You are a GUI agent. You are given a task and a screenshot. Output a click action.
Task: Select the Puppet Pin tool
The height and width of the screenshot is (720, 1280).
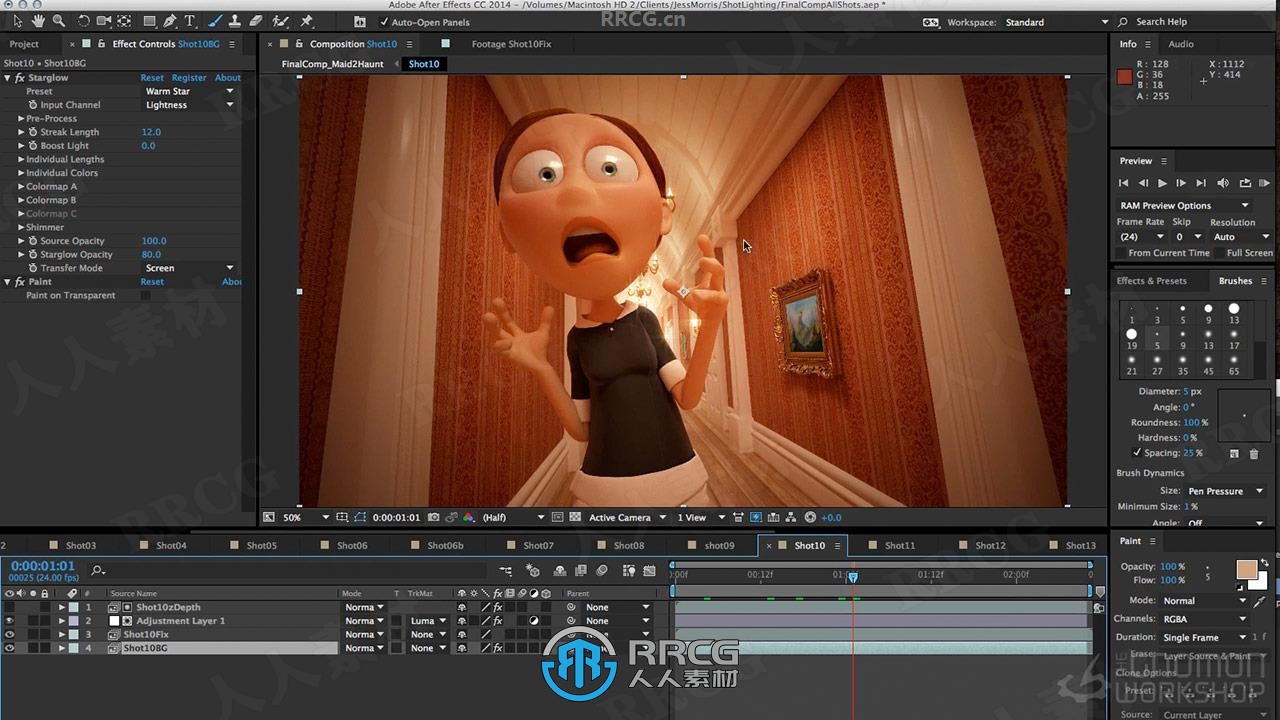tap(307, 21)
